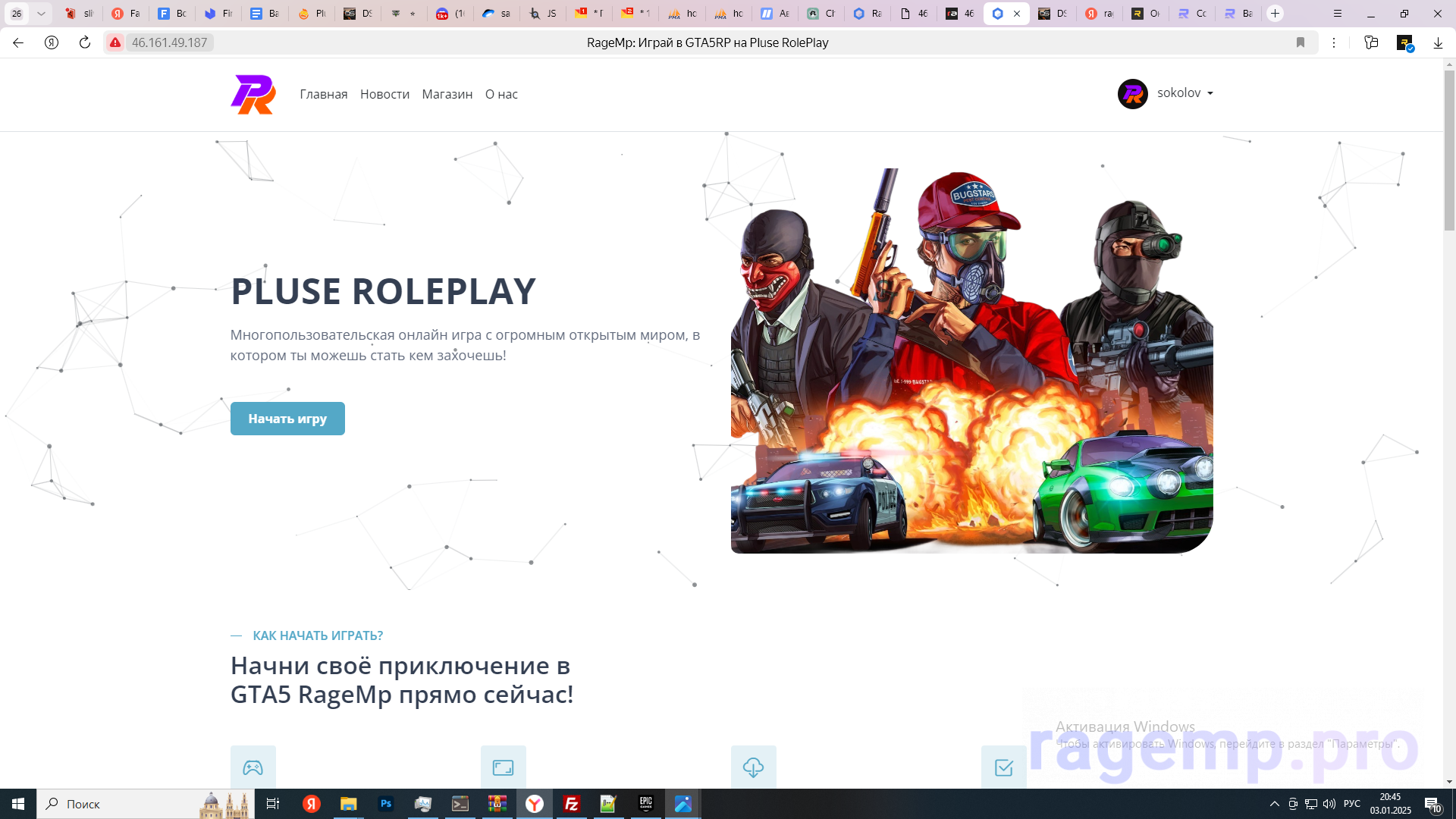Click the cloud download step icon
The width and height of the screenshot is (1456, 819).
click(753, 767)
